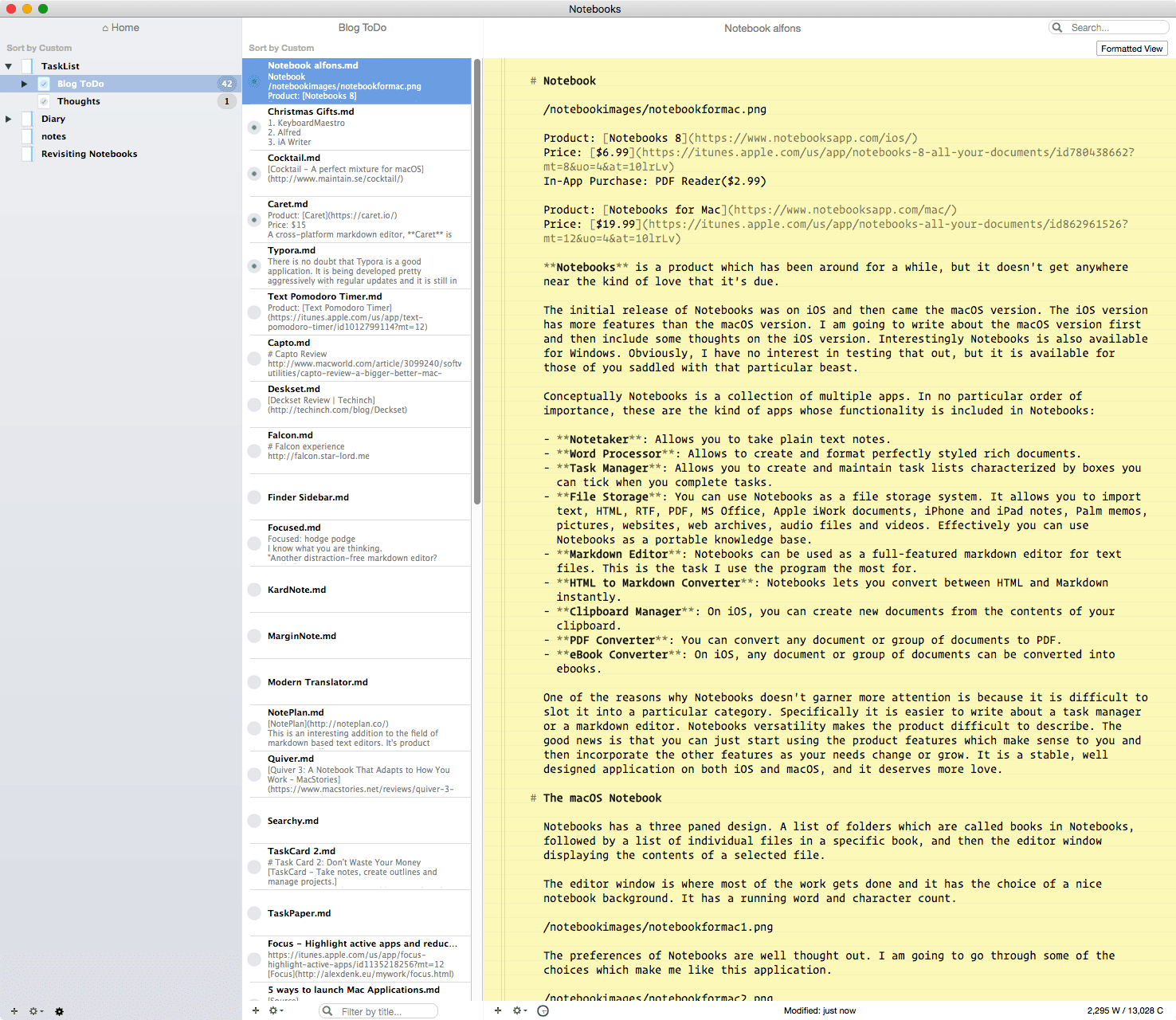Mark Capto.md task as done
The image size is (1176, 1020).
click(x=254, y=359)
